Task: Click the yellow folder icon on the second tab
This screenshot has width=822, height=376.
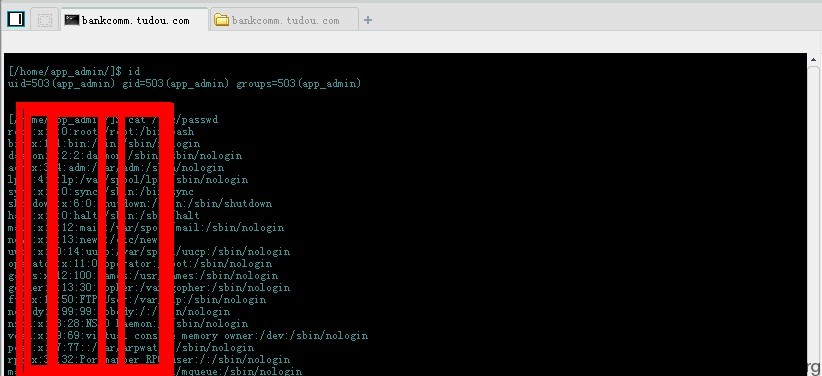Action: coord(222,20)
